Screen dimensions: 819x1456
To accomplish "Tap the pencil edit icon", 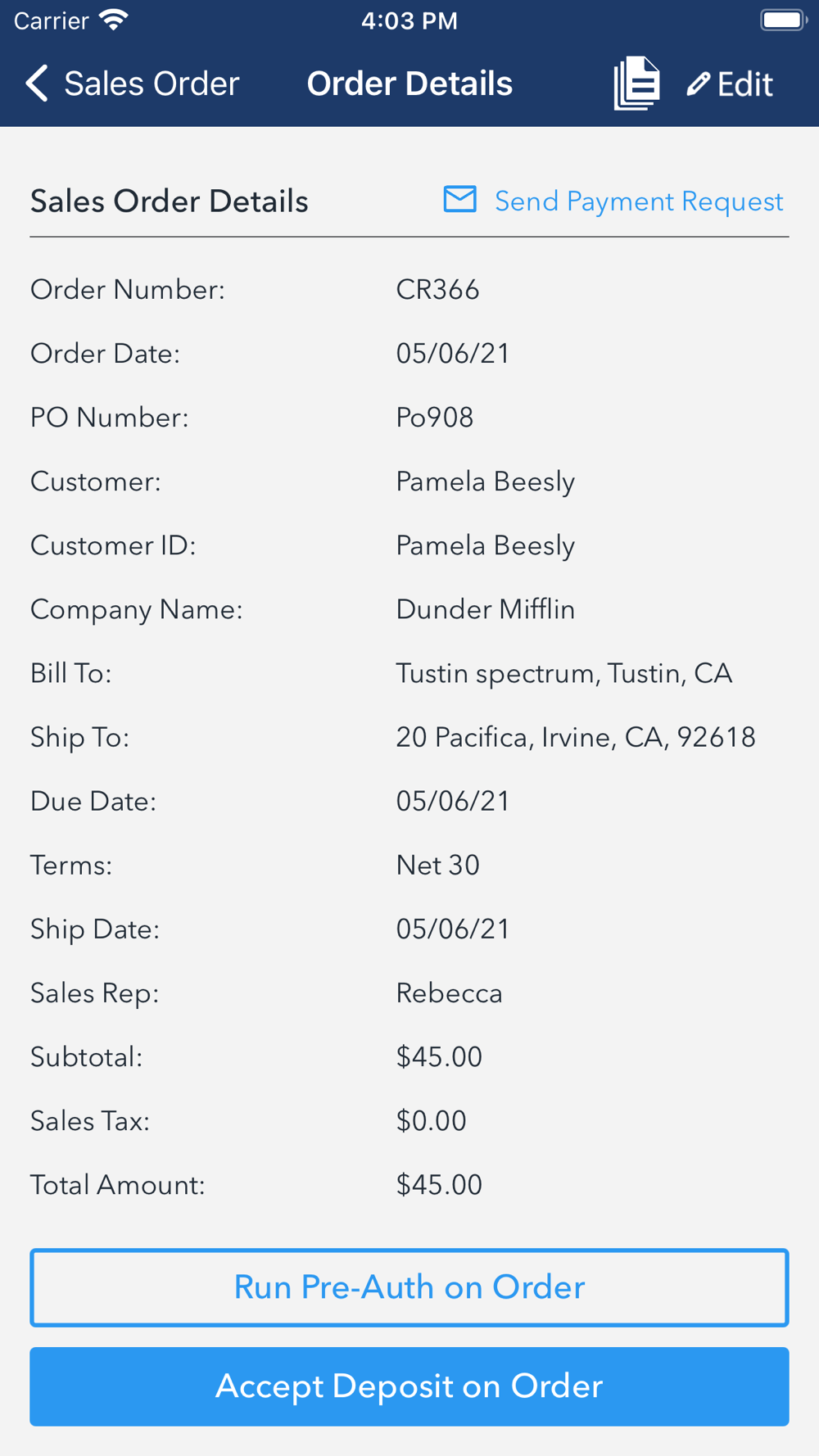I will coord(698,84).
